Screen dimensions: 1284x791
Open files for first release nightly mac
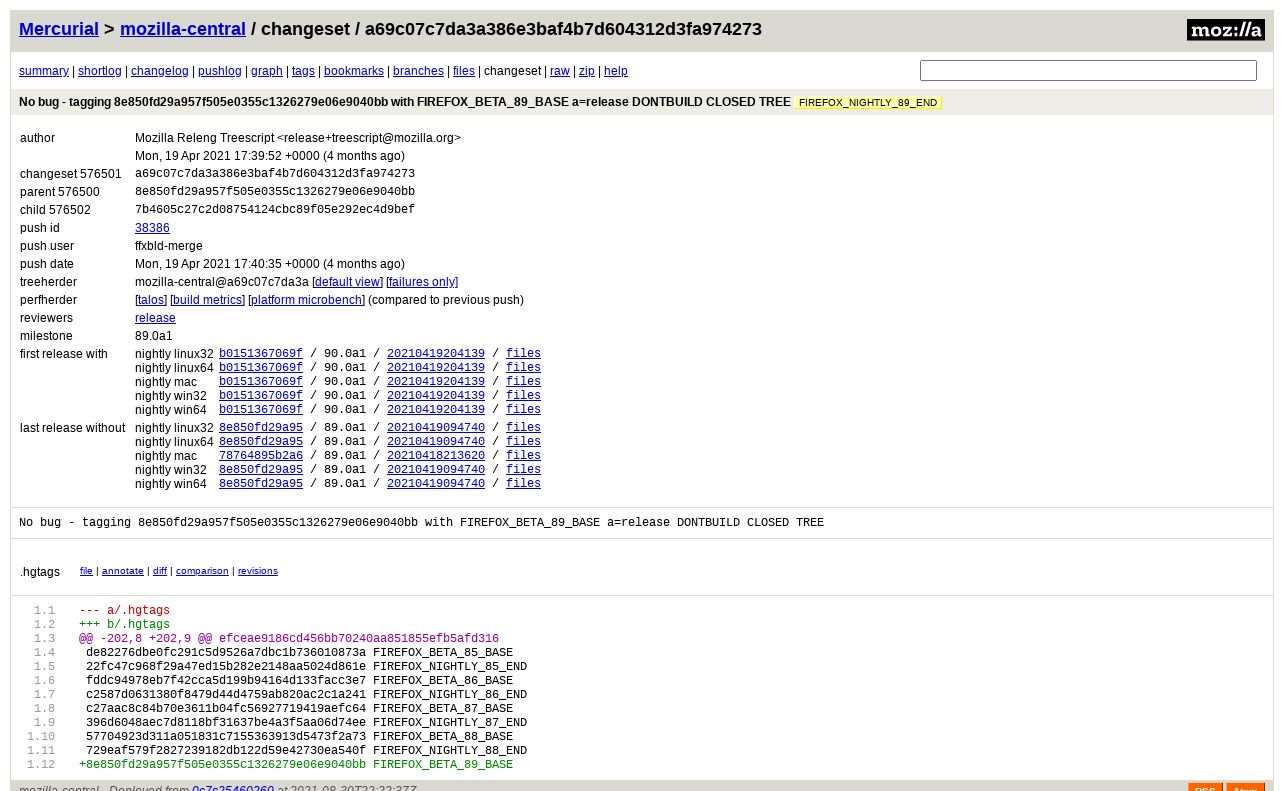pyautogui.click(x=523, y=382)
